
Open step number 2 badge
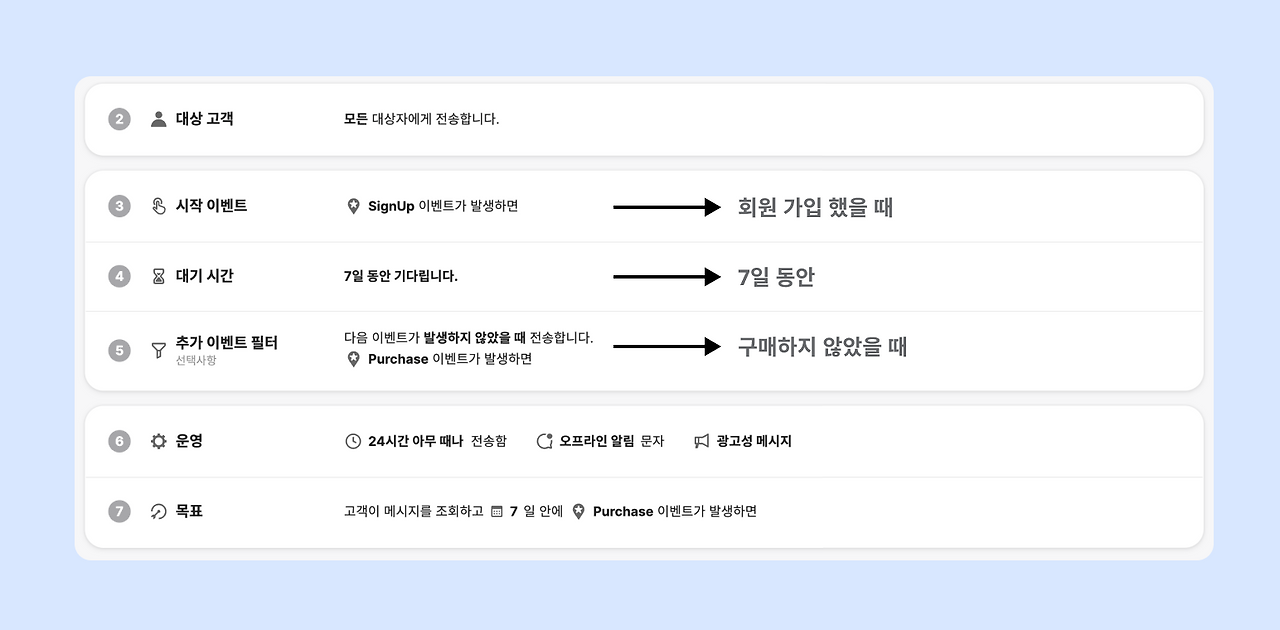pos(120,119)
